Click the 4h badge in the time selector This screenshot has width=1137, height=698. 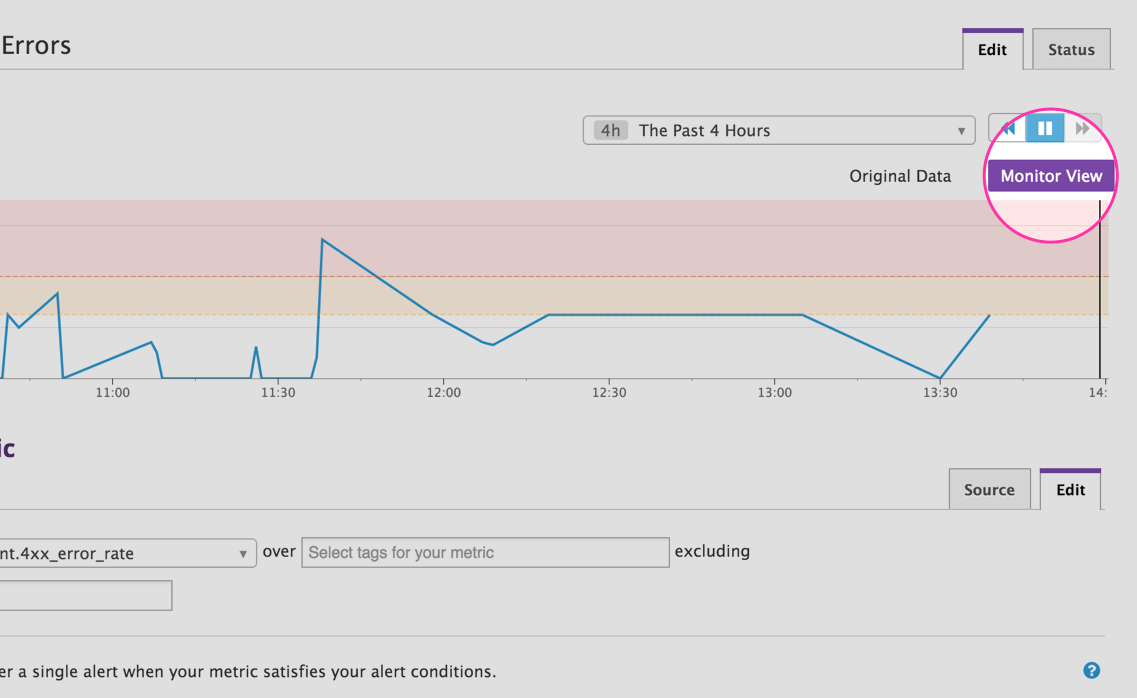coord(612,129)
